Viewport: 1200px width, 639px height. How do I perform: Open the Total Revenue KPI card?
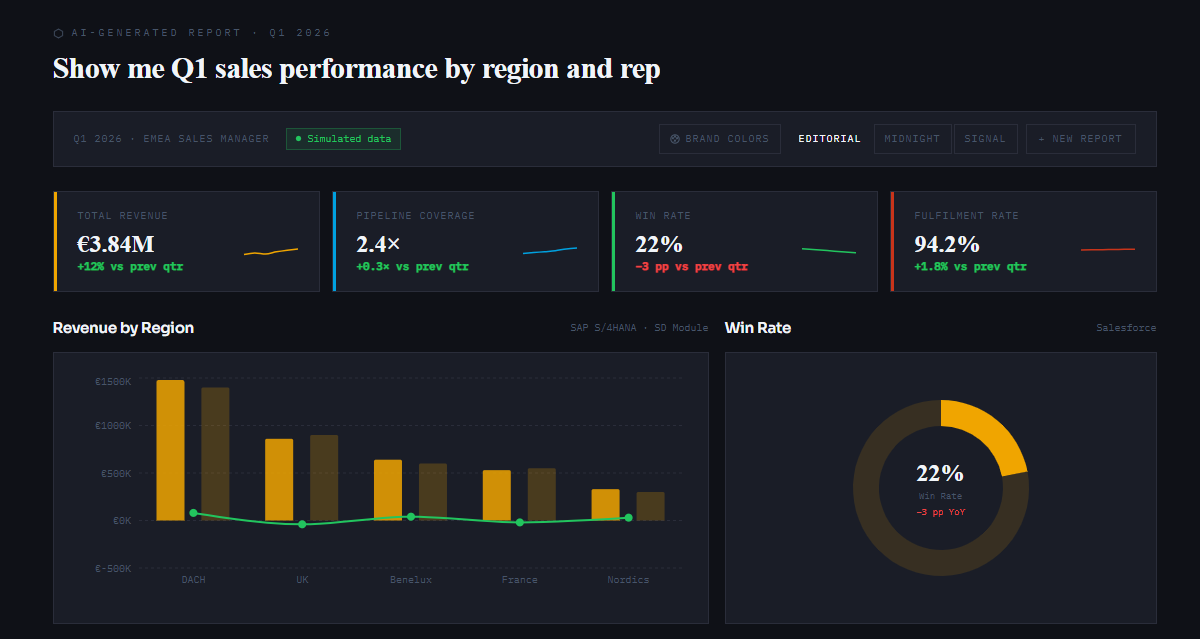click(x=187, y=241)
